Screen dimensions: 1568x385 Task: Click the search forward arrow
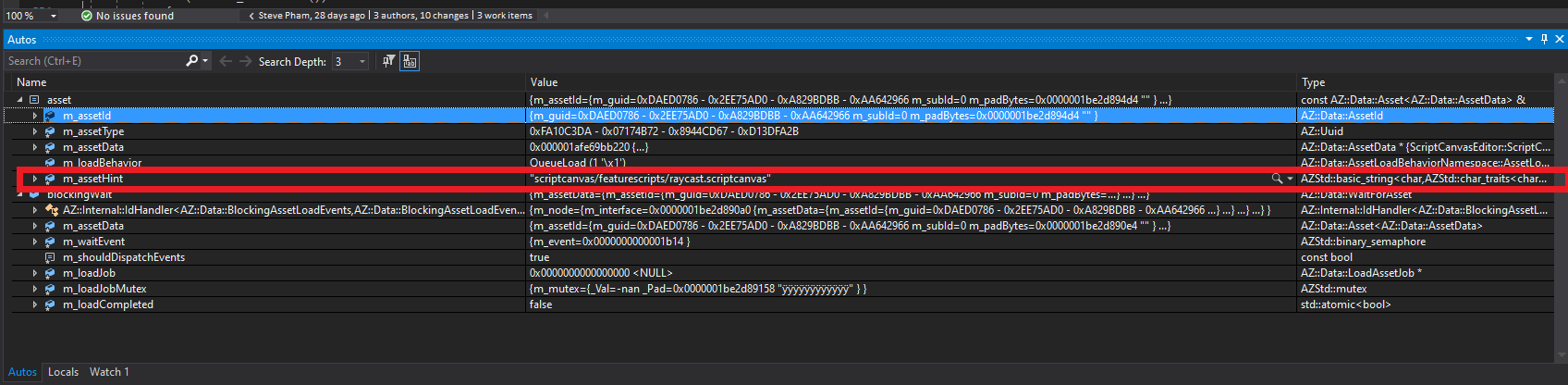pos(245,61)
